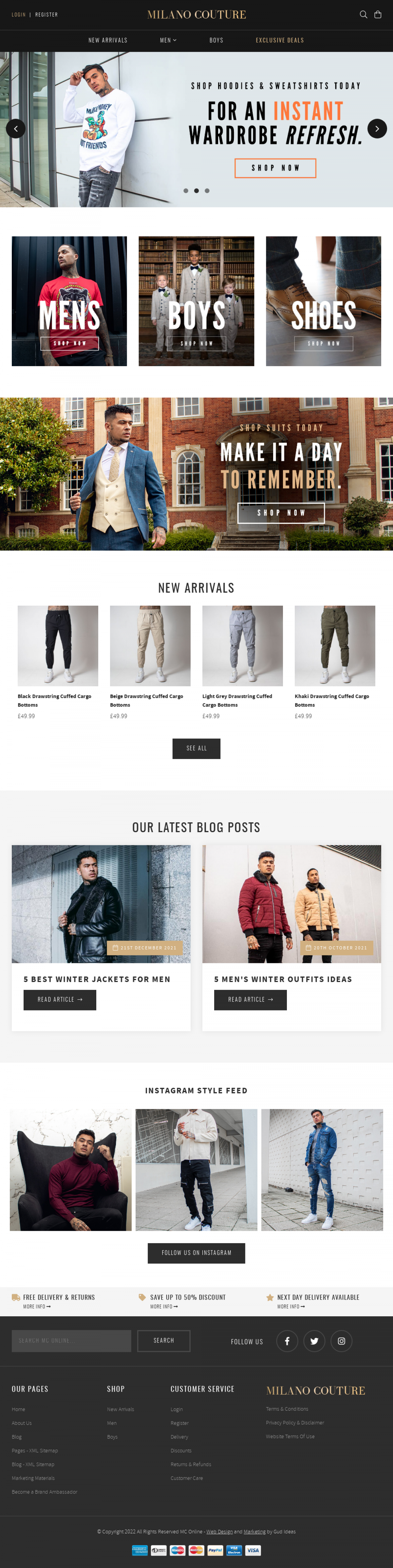Select the first carousel dot indicator

click(x=186, y=190)
